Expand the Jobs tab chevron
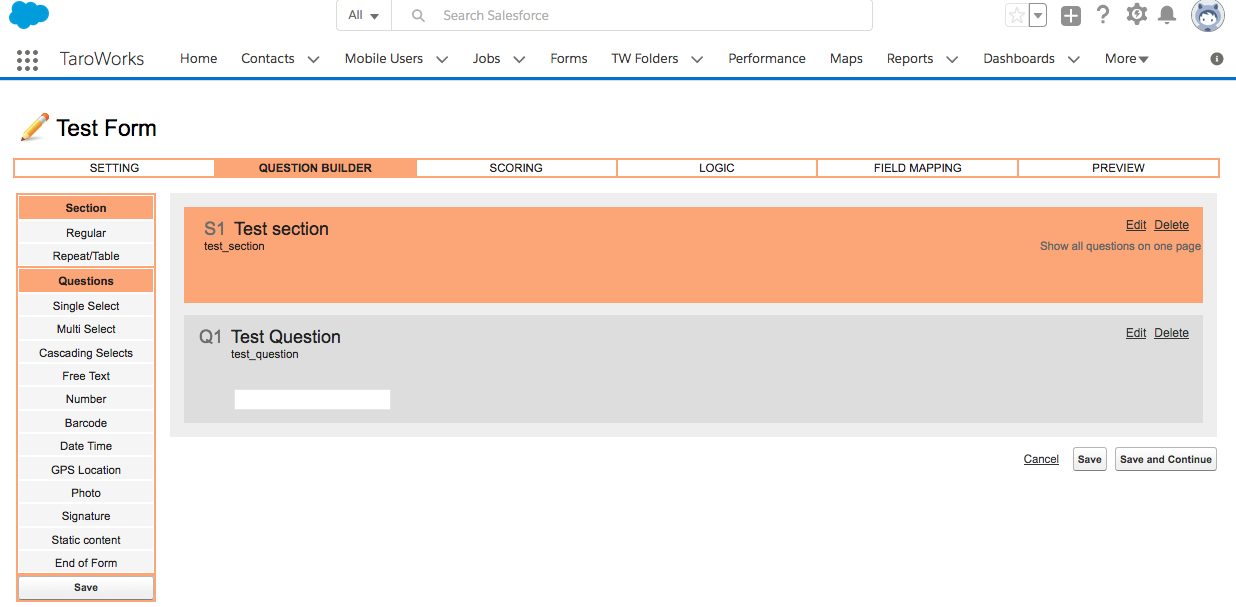This screenshot has width=1236, height=607. point(519,59)
